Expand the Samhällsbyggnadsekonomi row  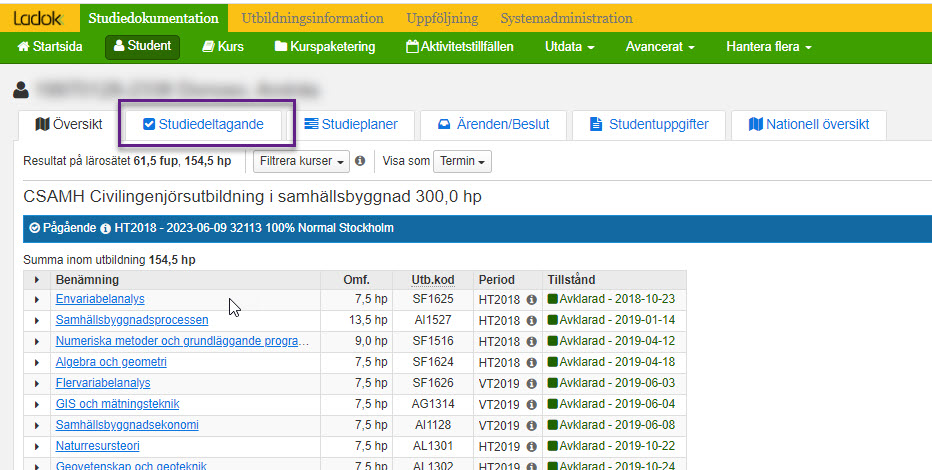click(x=37, y=425)
